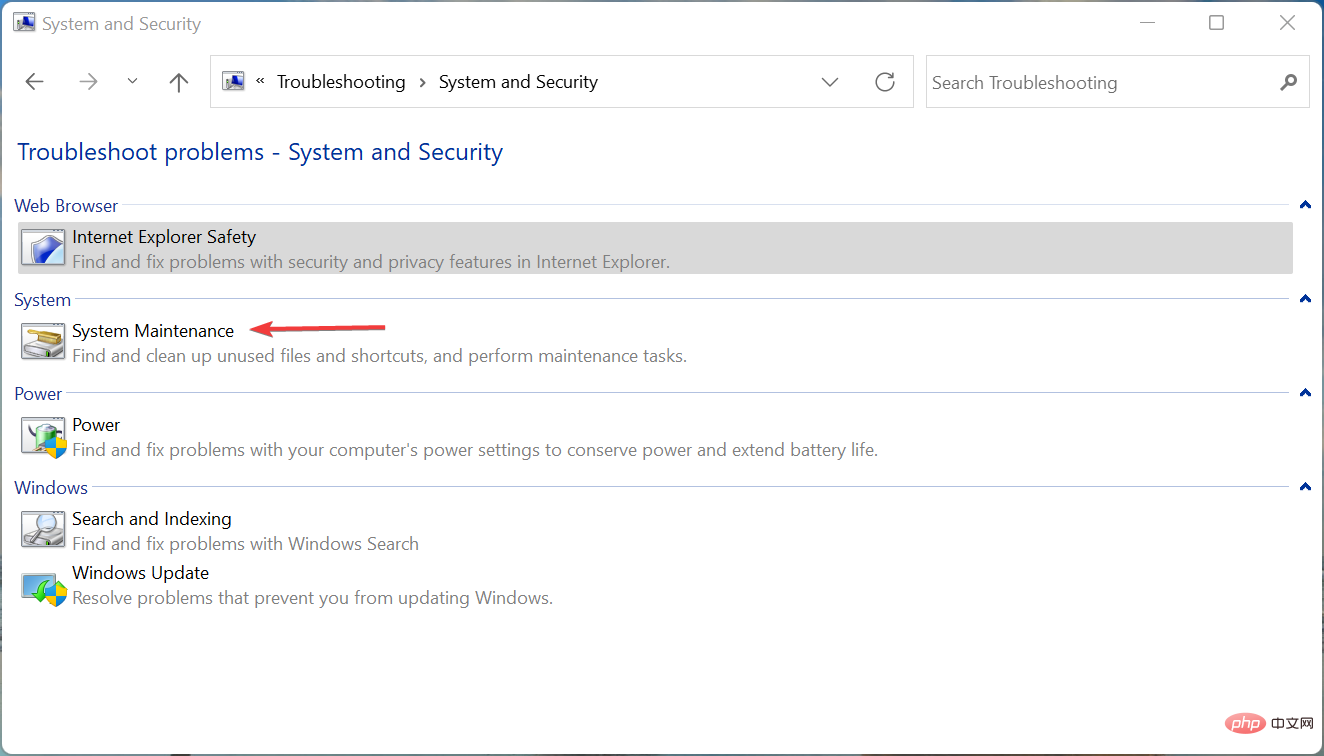
Task: Collapse the Windows group
Action: click(x=1304, y=488)
